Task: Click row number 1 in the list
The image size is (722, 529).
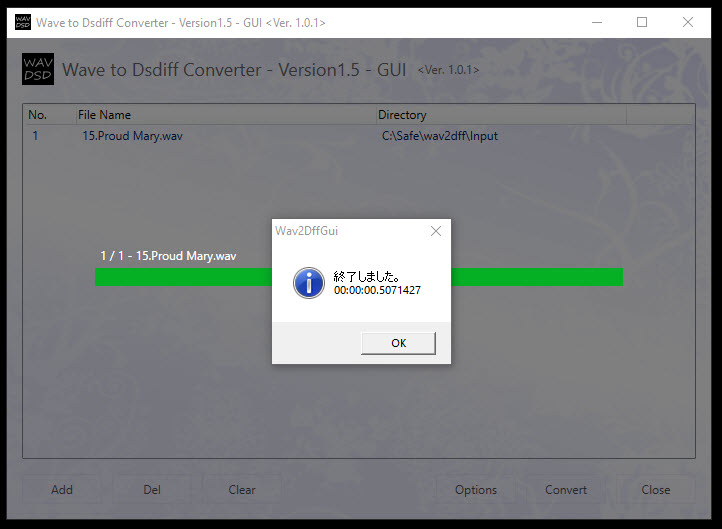Action: (x=35, y=136)
